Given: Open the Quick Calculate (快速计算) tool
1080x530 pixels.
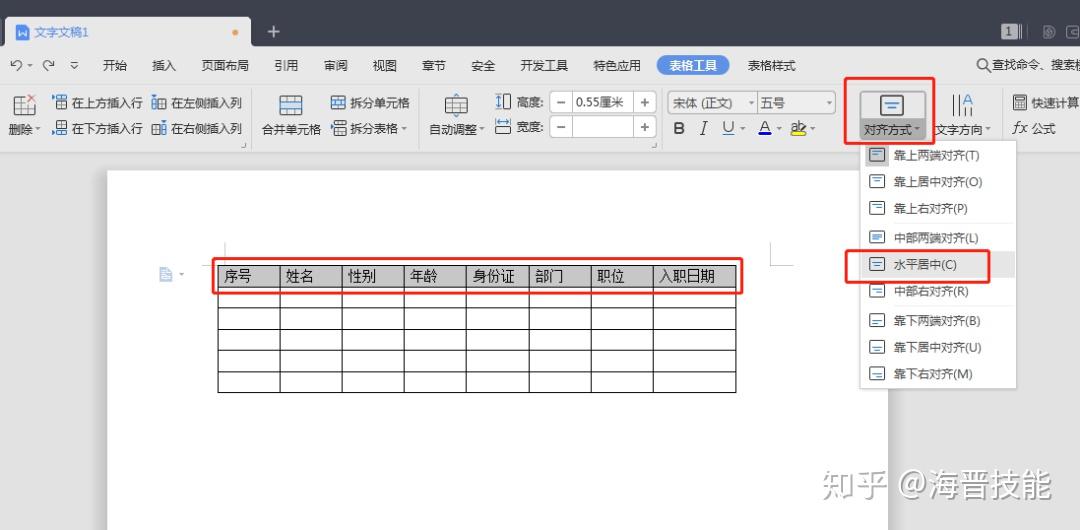Looking at the screenshot, I should [1045, 103].
